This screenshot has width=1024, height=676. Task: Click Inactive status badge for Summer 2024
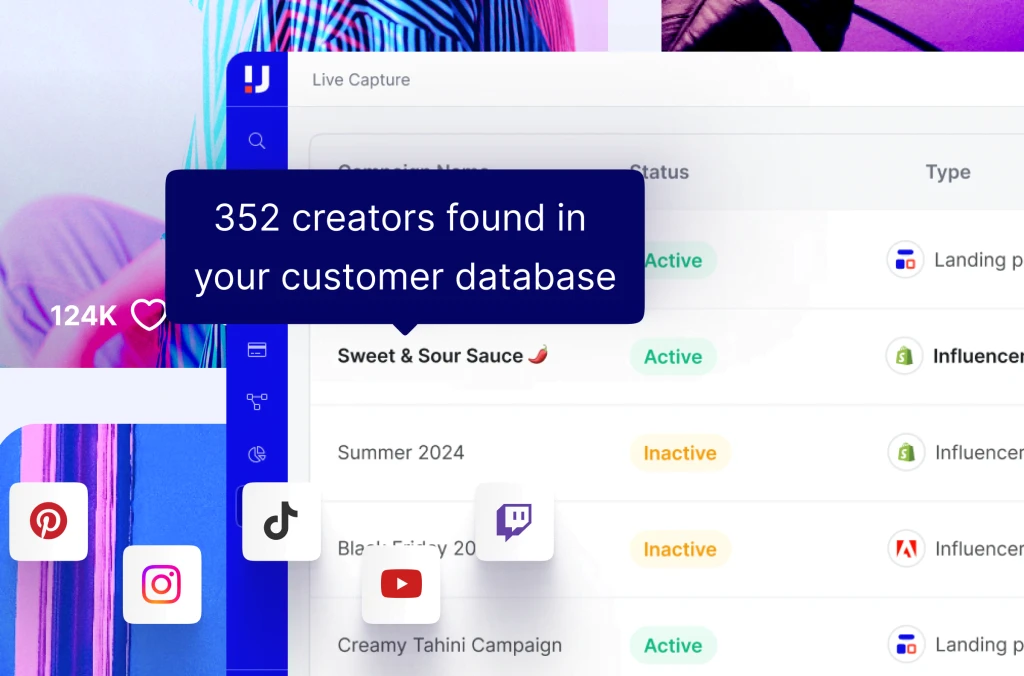(x=680, y=453)
